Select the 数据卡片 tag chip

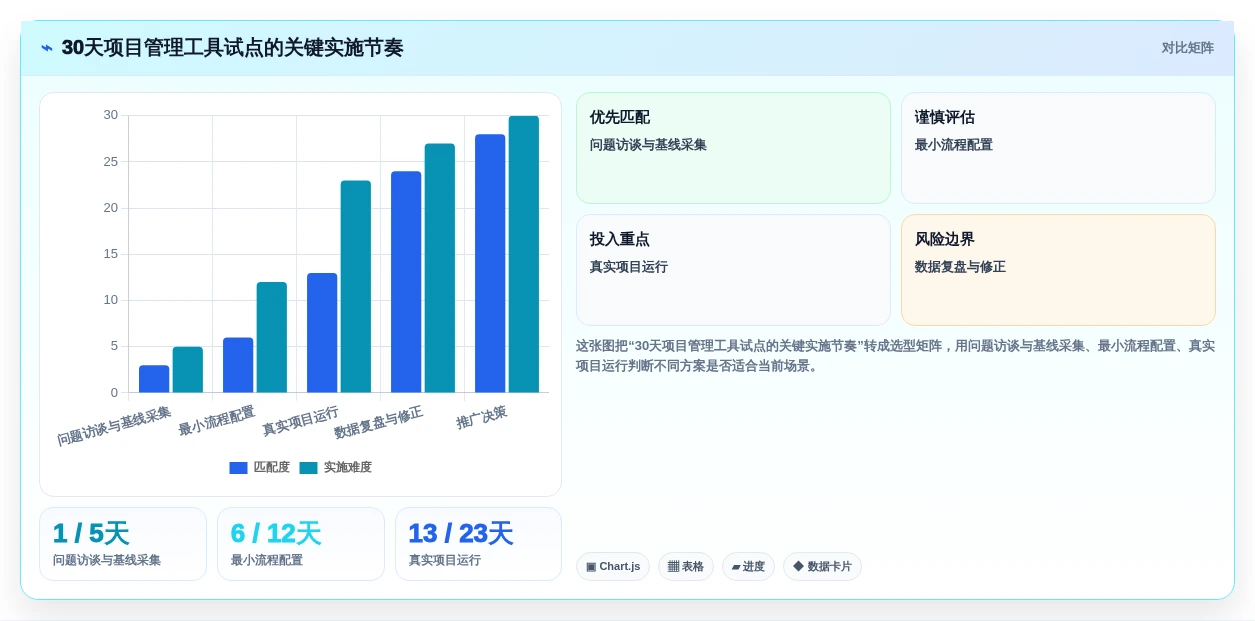[x=822, y=566]
